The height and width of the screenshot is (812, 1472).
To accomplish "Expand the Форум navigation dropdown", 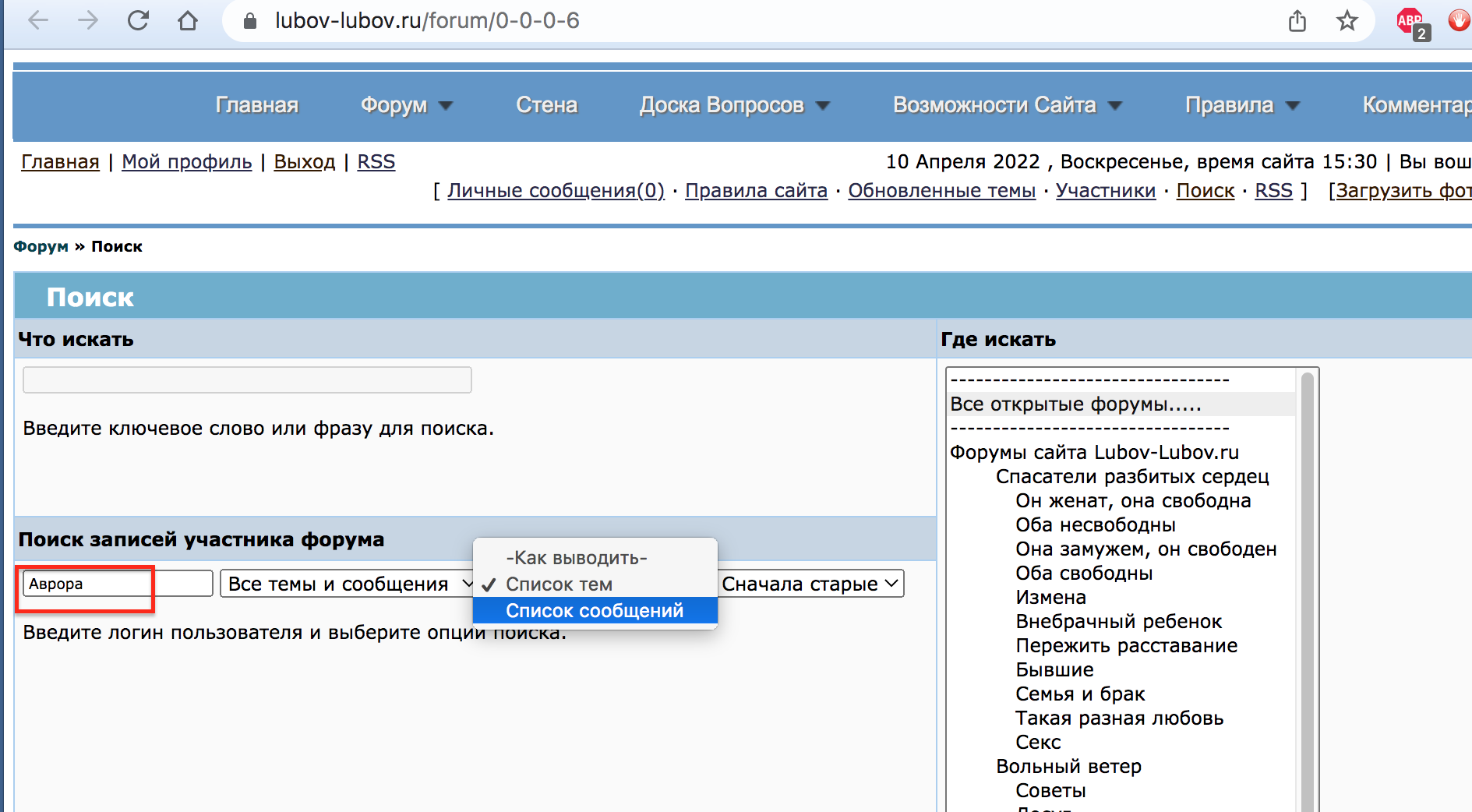I will [406, 105].
